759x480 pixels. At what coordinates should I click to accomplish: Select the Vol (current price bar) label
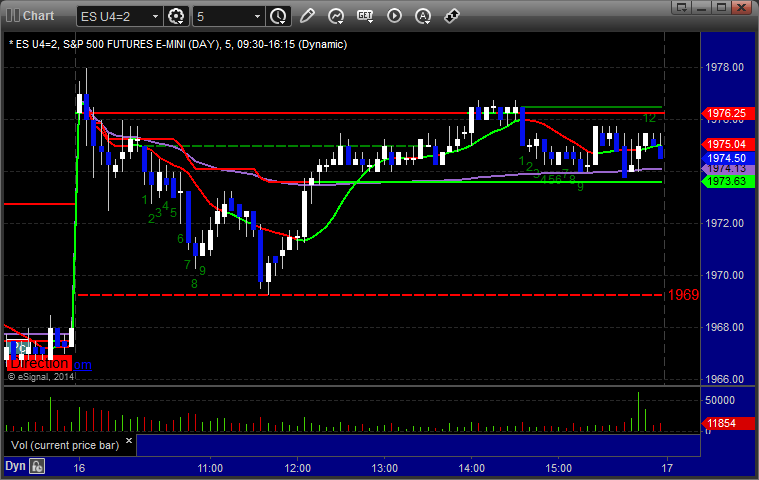point(65,445)
